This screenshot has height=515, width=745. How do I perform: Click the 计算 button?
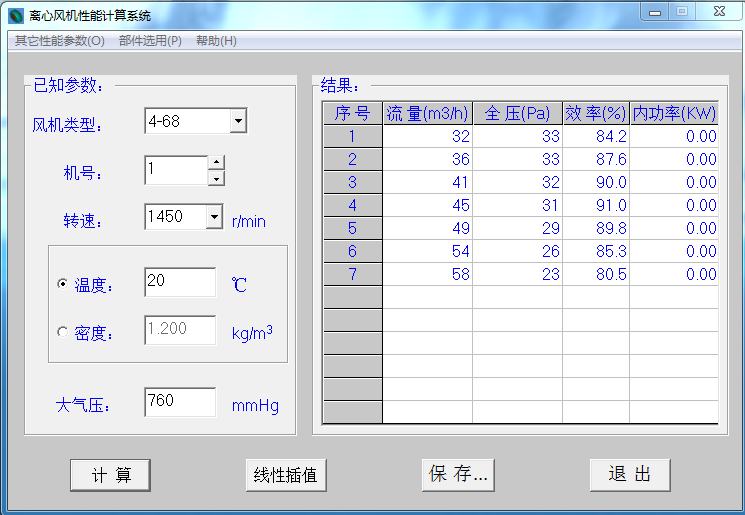pyautogui.click(x=110, y=475)
